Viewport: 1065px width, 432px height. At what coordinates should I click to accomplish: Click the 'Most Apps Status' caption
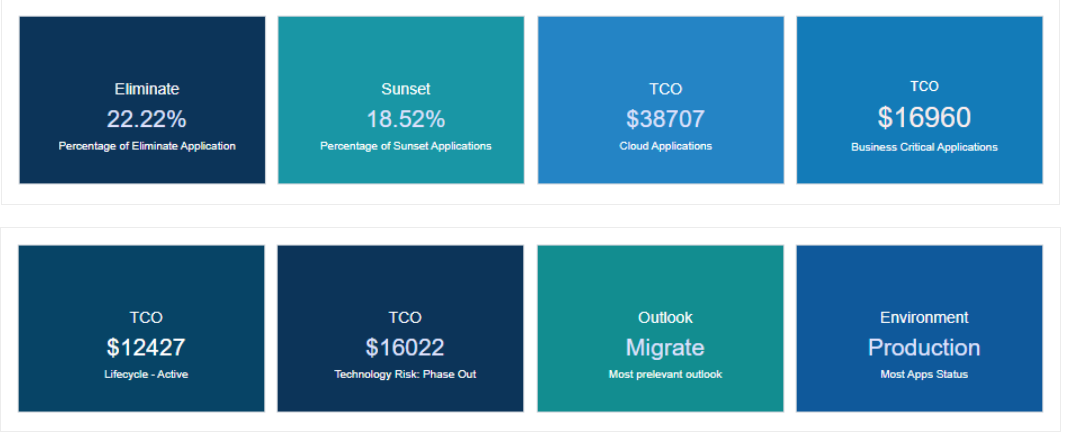(x=924, y=374)
